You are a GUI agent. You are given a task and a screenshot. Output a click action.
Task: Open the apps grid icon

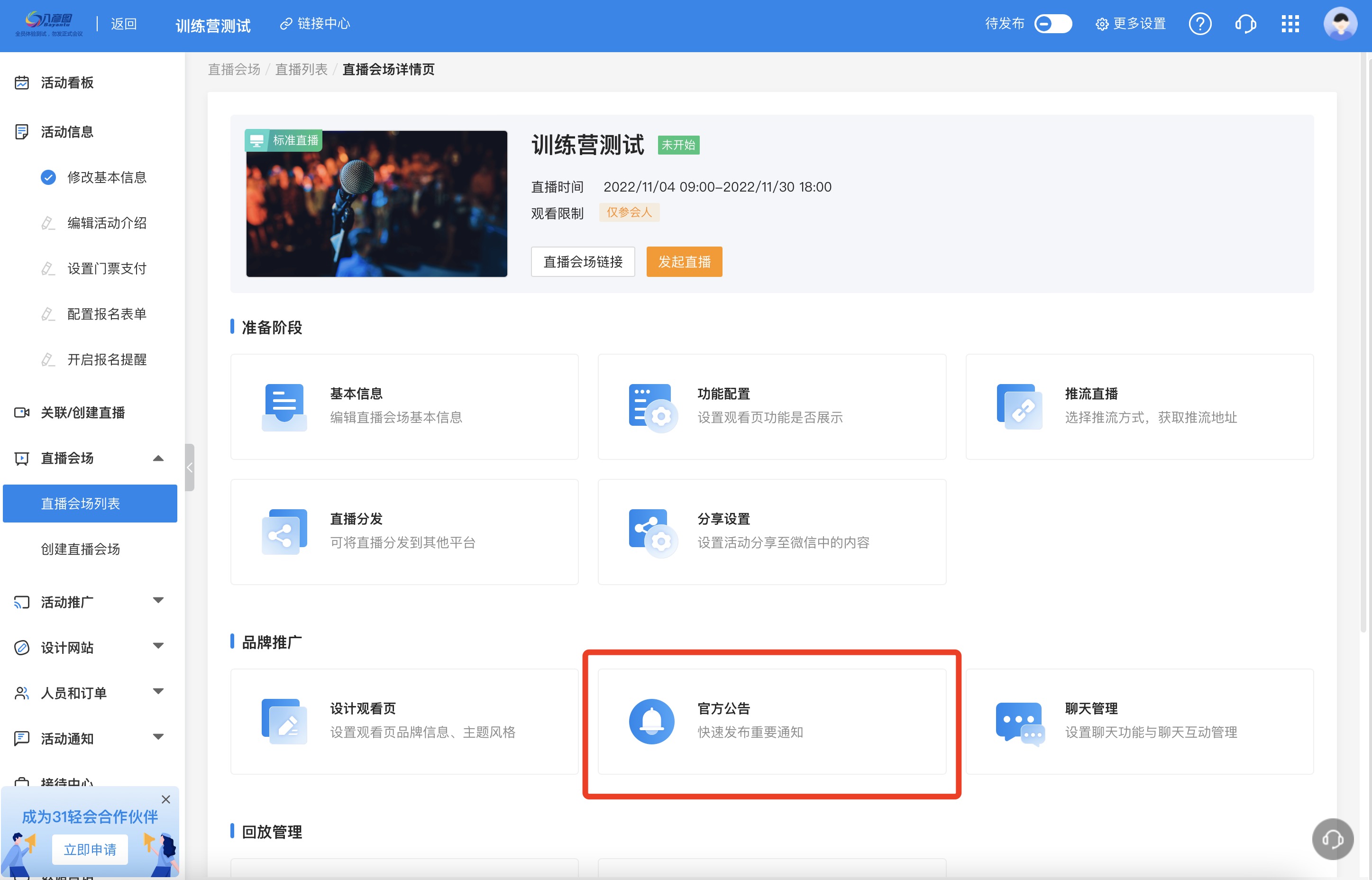tap(1290, 24)
